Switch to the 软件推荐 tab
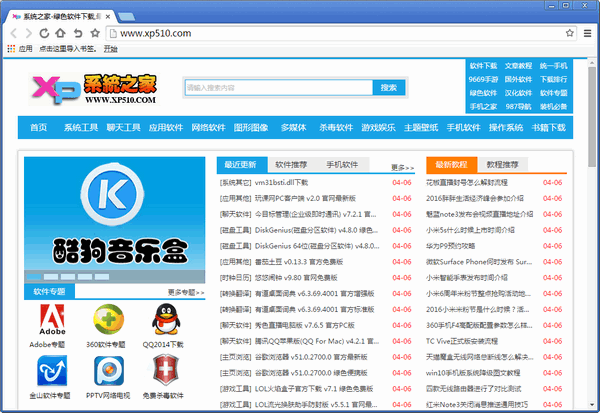The width and height of the screenshot is (600, 413). 291,165
